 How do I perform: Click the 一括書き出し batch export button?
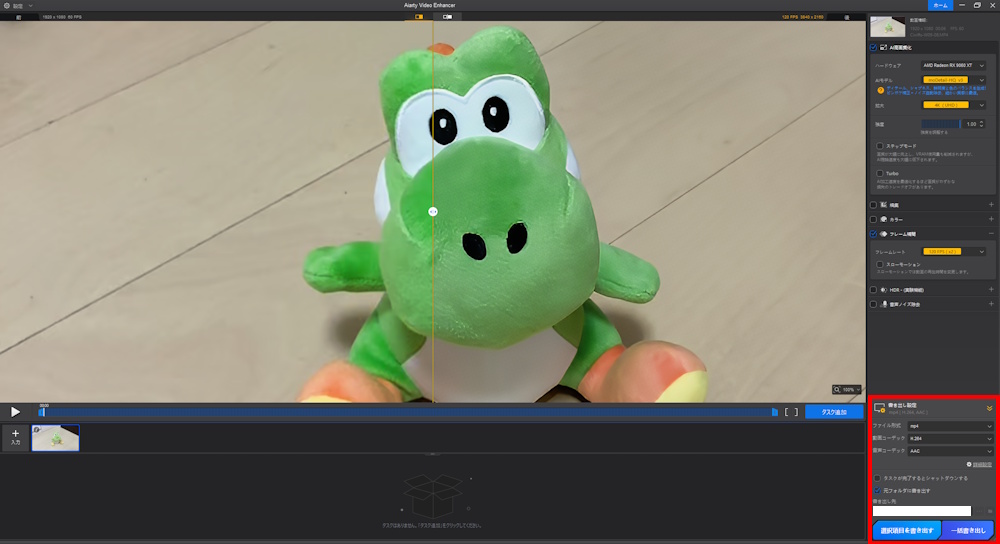pyautogui.click(x=967, y=531)
